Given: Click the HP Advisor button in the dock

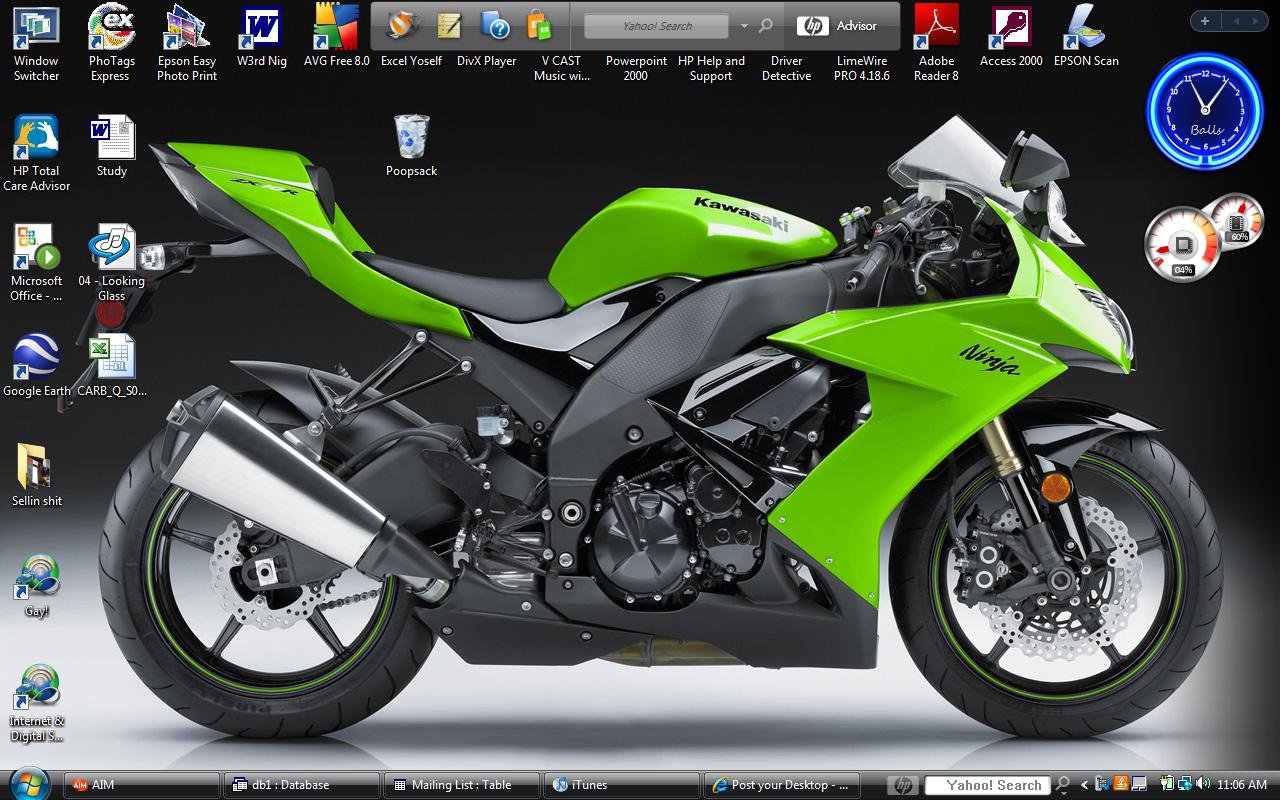Looking at the screenshot, I should [837, 26].
